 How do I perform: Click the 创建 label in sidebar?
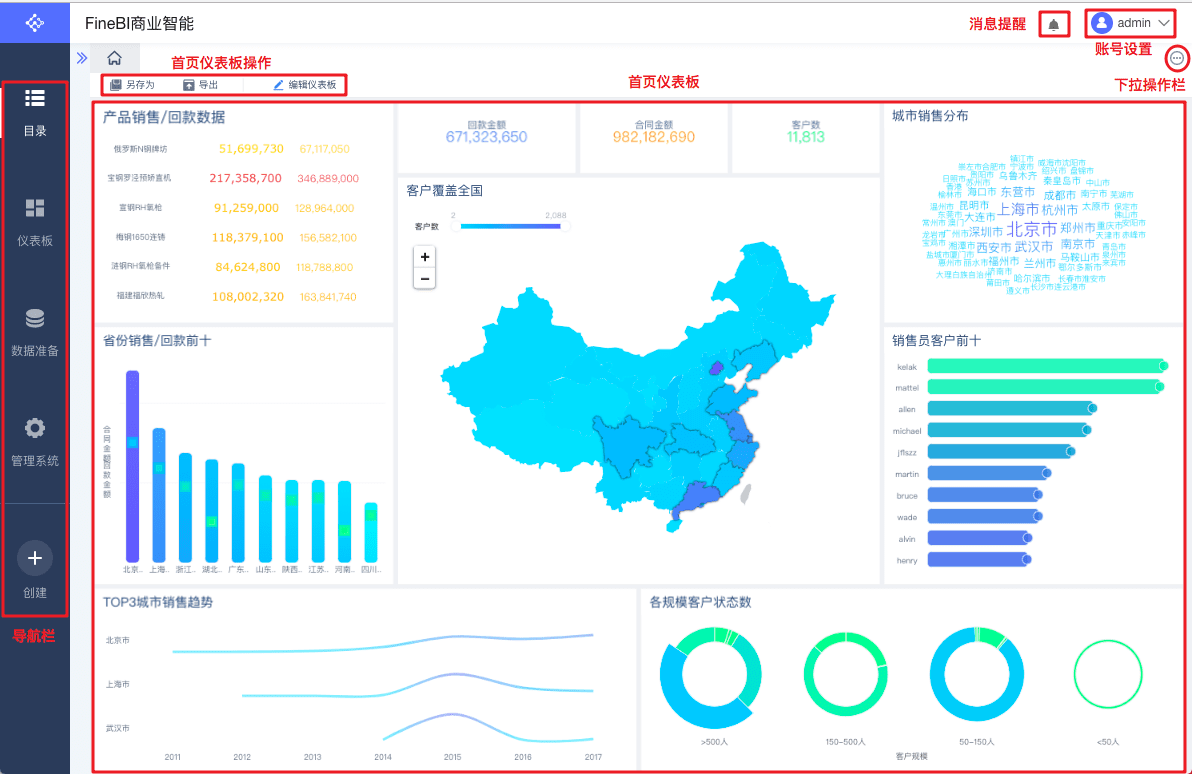pyautogui.click(x=35, y=592)
